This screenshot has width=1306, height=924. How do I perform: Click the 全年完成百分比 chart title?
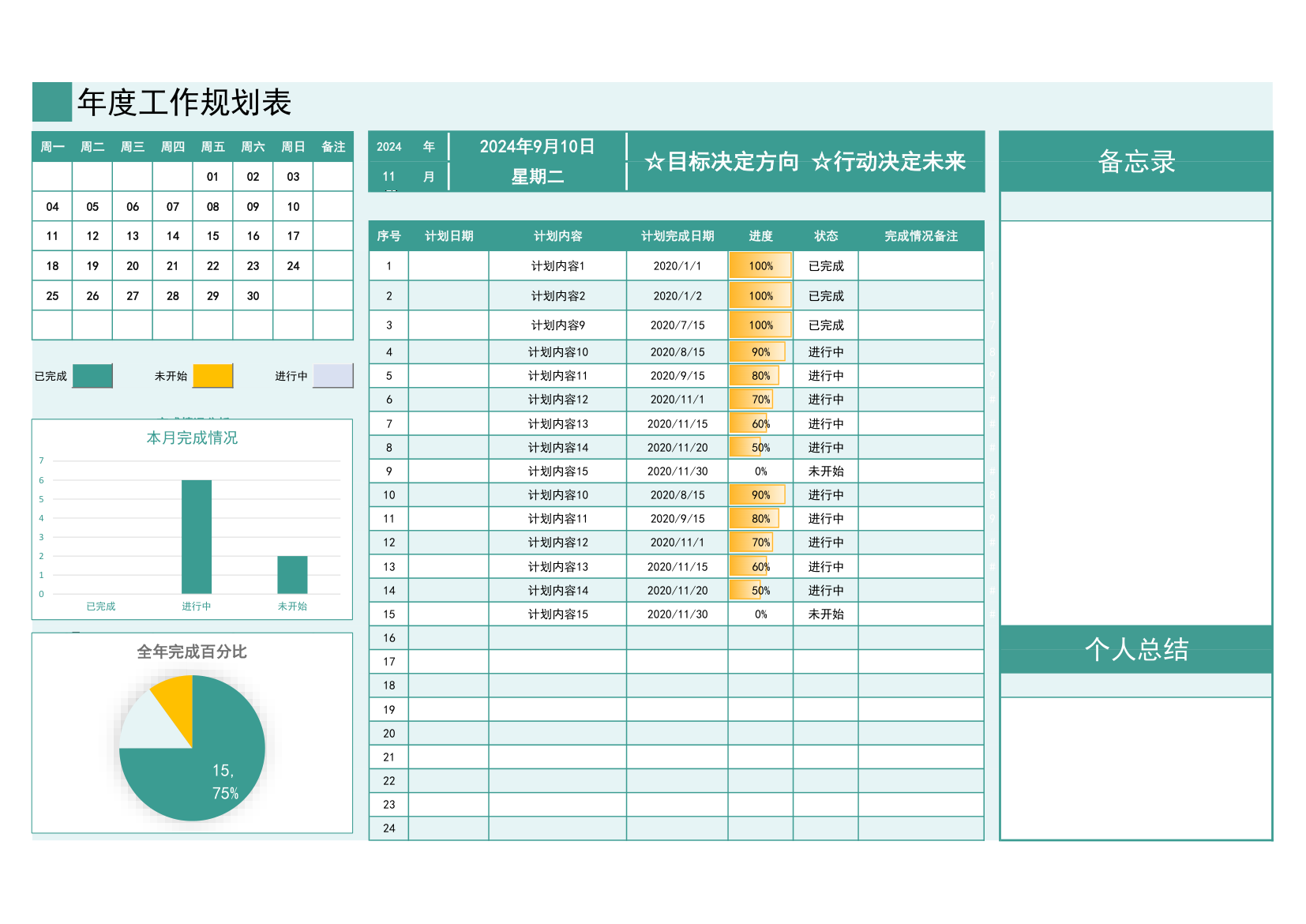[x=192, y=652]
